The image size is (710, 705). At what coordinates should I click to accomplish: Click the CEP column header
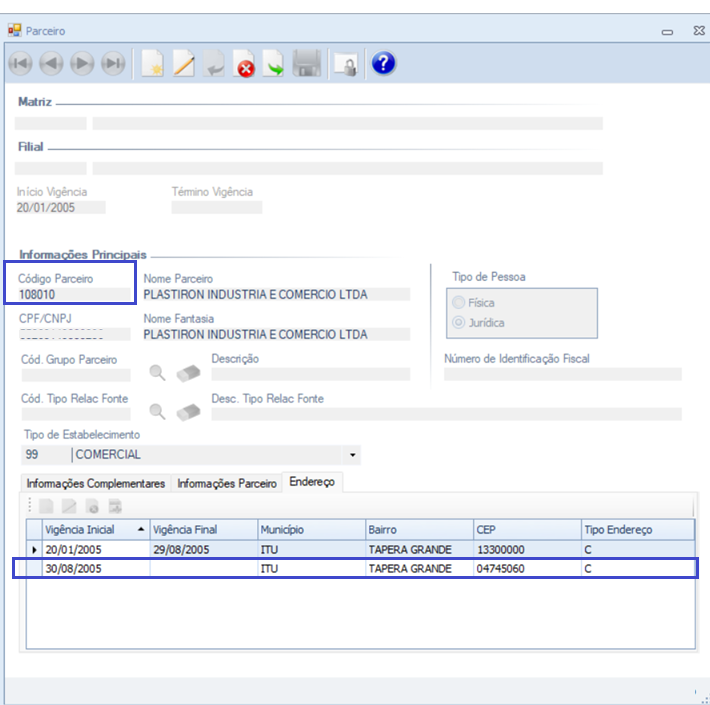[x=525, y=529]
